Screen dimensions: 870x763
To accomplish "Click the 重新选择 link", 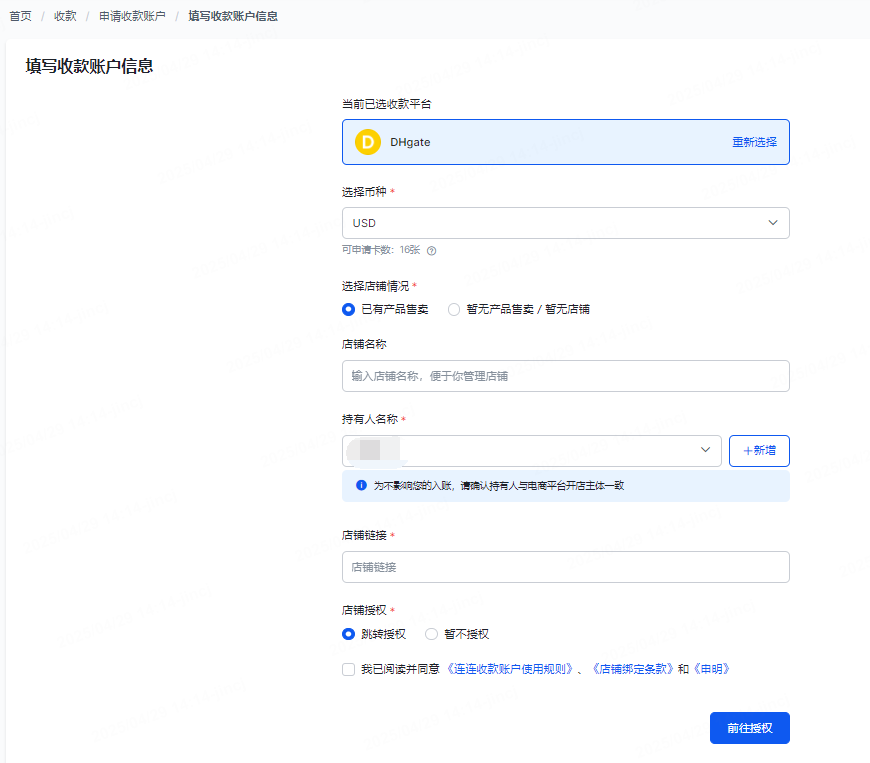I will (754, 142).
